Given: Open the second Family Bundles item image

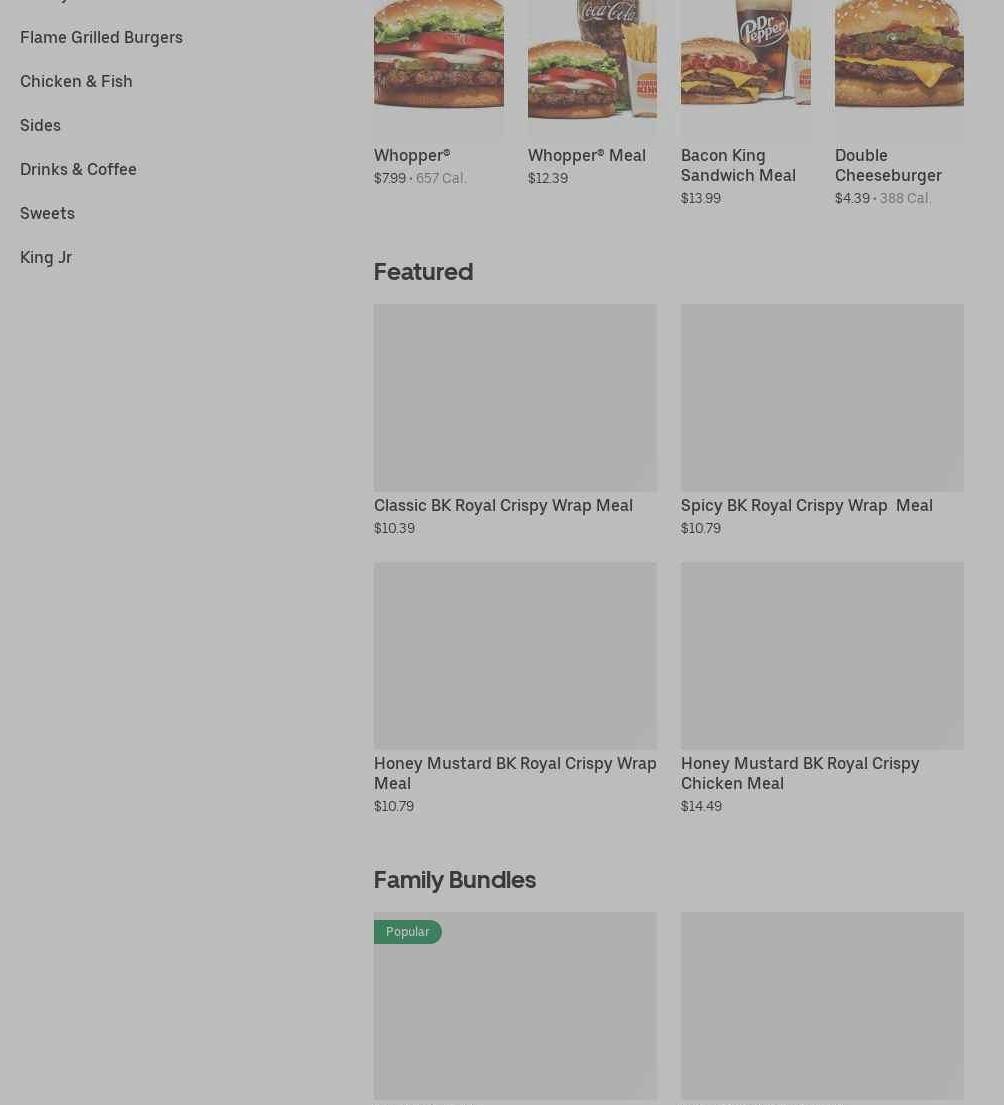Looking at the screenshot, I should [x=822, y=1006].
